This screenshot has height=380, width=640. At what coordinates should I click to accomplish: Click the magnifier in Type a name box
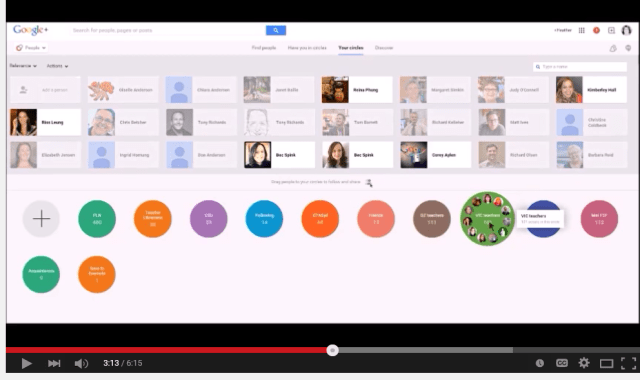click(538, 67)
